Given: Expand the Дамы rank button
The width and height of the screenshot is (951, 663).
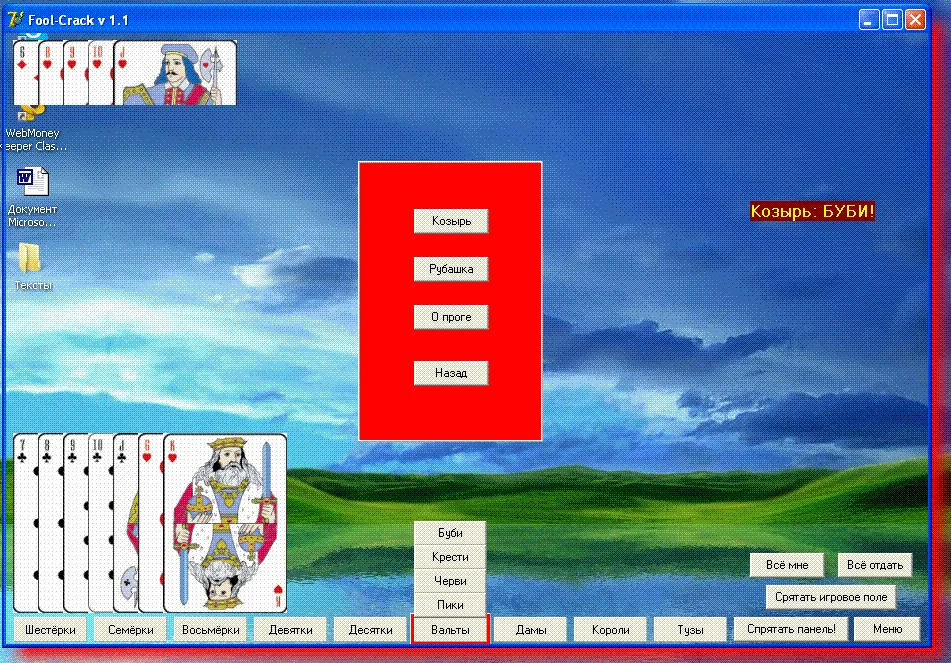Looking at the screenshot, I should 531,630.
